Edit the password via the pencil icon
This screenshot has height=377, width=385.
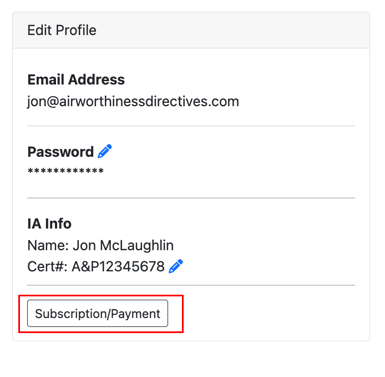[x=105, y=151]
